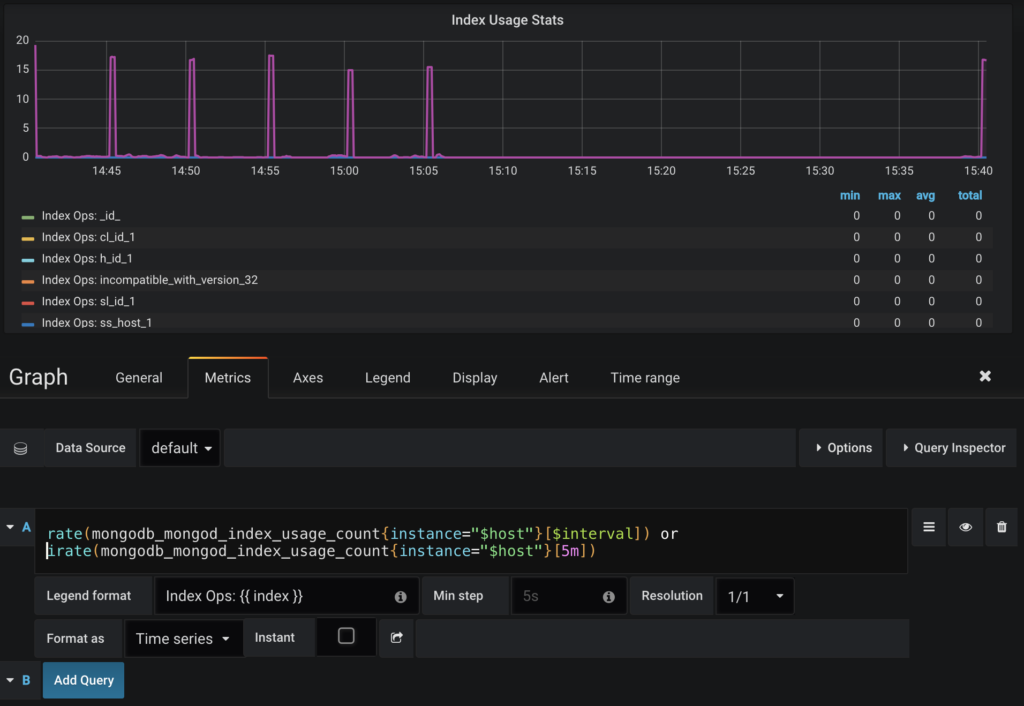
Task: Click the Add Query button
Action: coord(83,680)
